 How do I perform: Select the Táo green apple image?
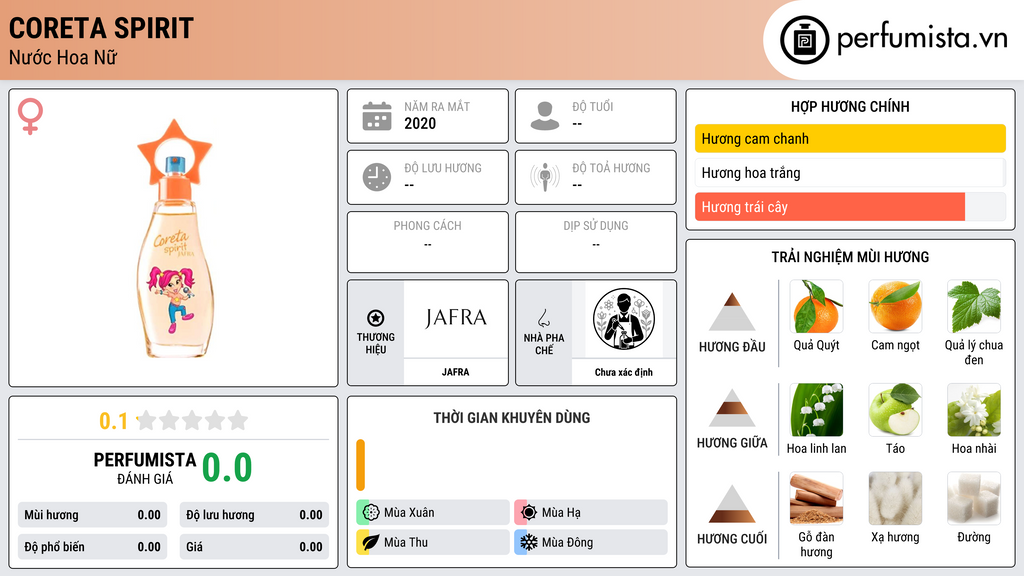click(x=895, y=409)
